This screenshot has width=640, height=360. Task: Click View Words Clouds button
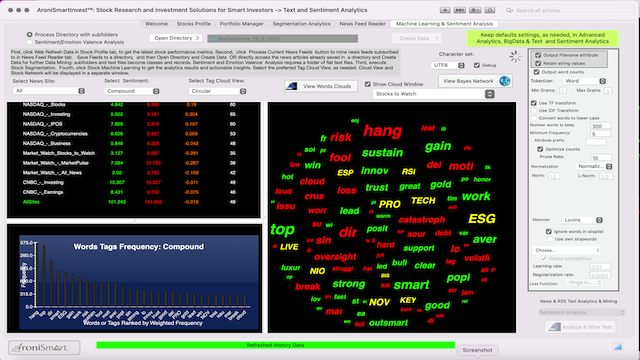tap(321, 86)
